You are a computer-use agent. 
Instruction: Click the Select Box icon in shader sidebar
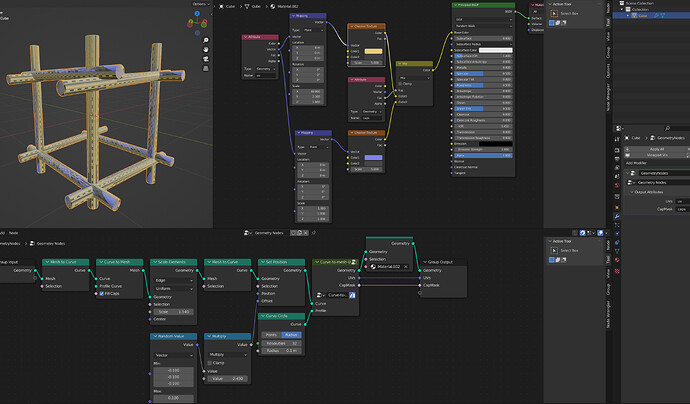554,14
